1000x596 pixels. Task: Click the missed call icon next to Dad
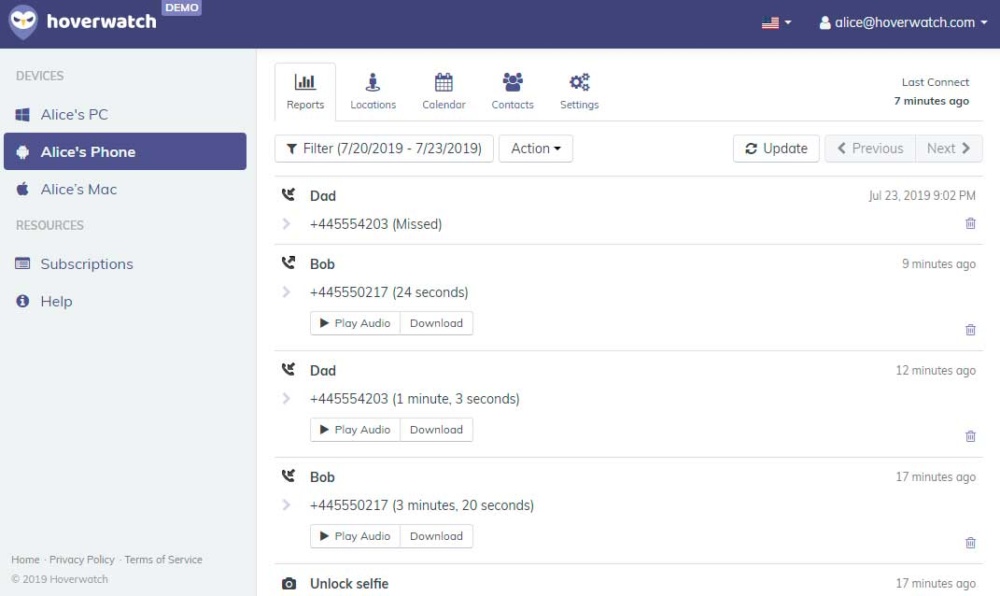point(288,194)
